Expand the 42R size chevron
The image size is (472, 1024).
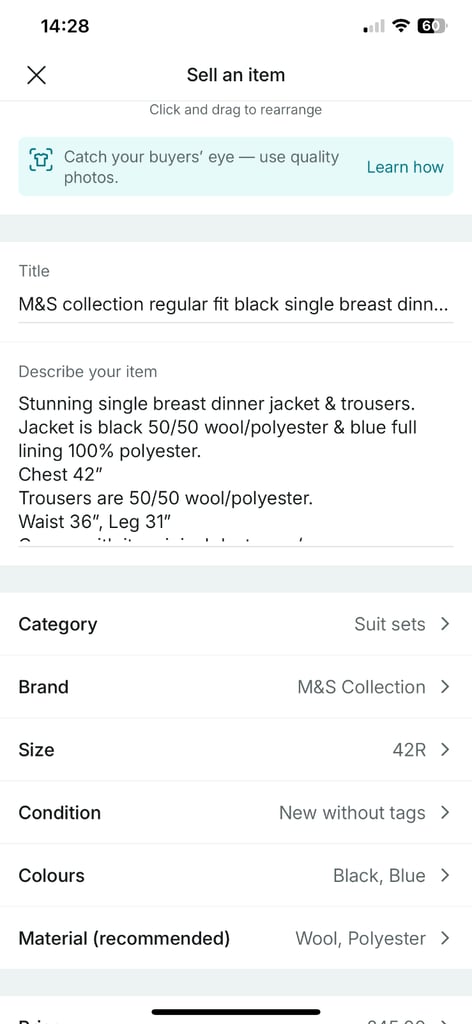point(445,750)
